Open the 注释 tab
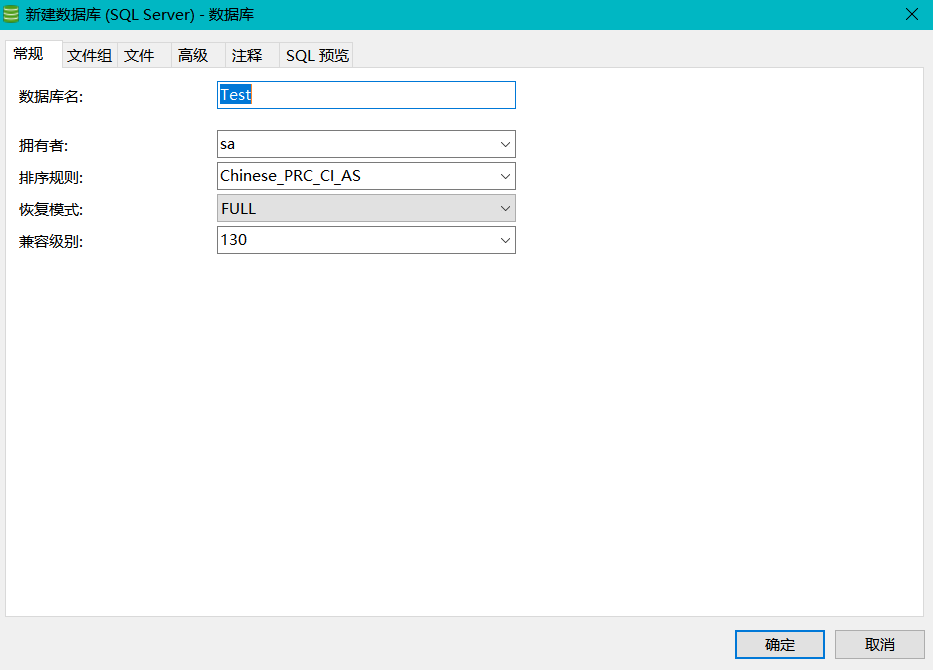 [252, 55]
